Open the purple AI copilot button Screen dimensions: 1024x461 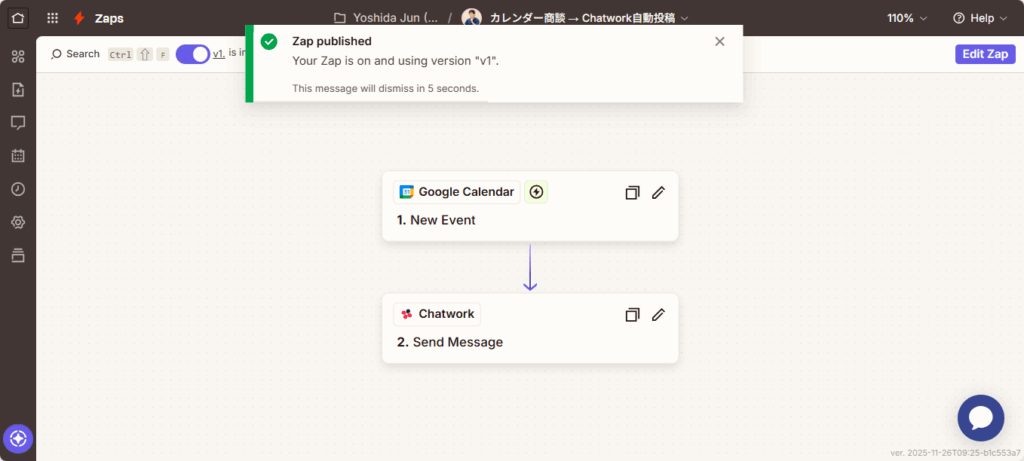coord(18,438)
